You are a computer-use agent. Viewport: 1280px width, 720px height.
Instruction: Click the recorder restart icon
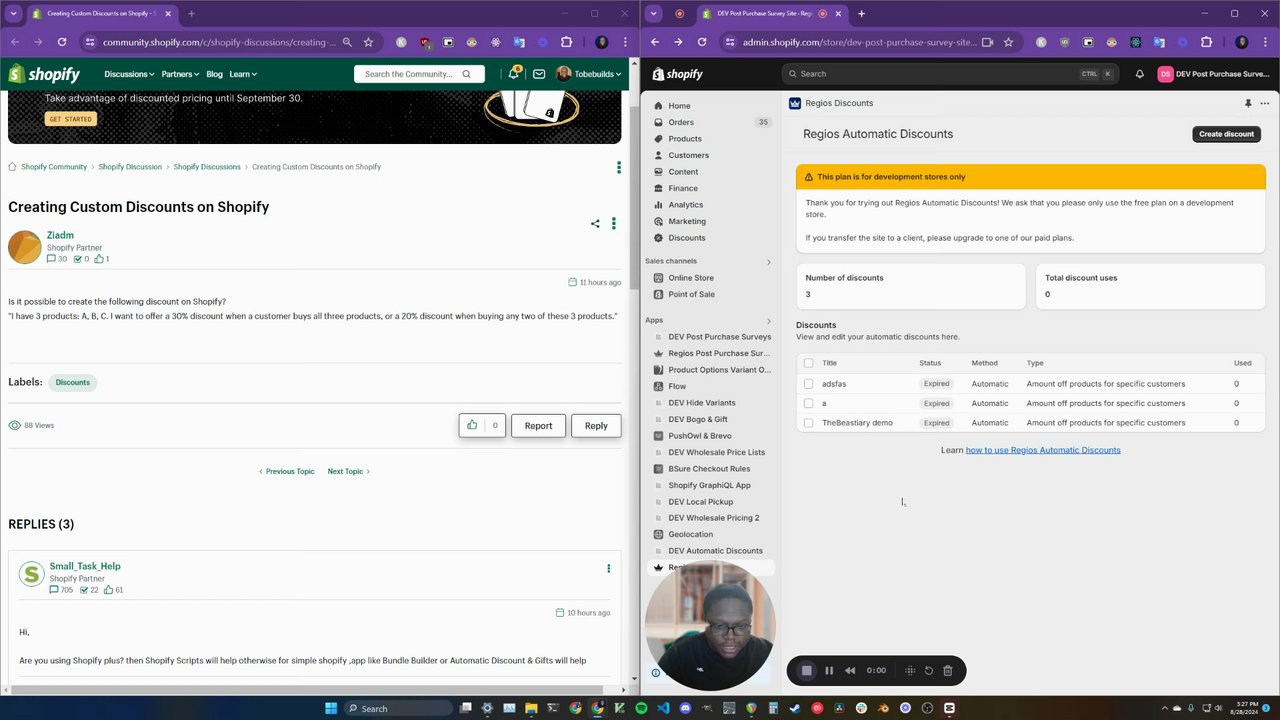click(x=928, y=671)
